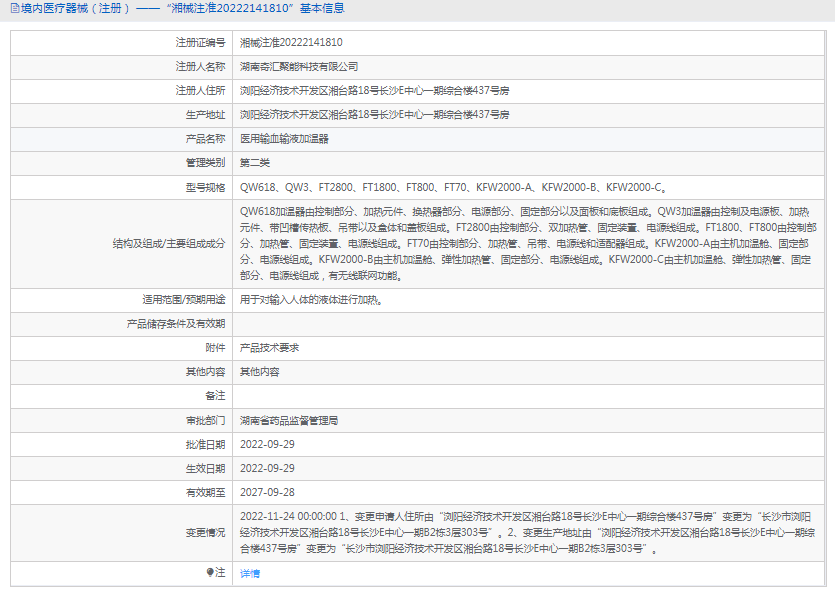Click the 注册证编号 label
835x594 pixels.
click(201, 43)
